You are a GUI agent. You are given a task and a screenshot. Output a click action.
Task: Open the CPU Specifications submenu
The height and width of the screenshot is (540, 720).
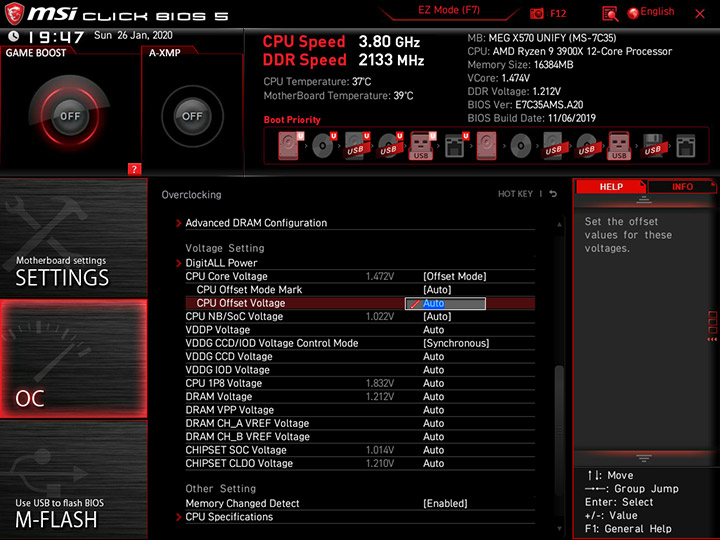coord(229,517)
